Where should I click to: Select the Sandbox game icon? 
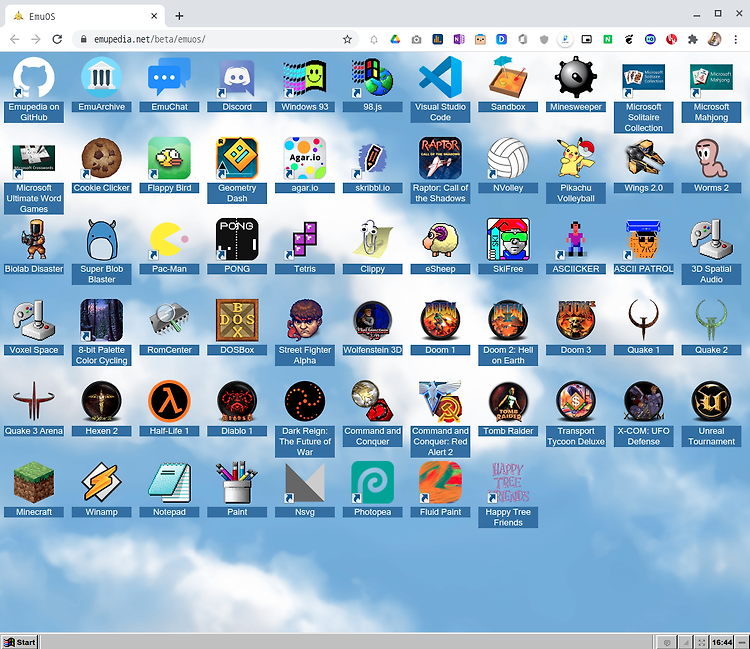(x=508, y=77)
